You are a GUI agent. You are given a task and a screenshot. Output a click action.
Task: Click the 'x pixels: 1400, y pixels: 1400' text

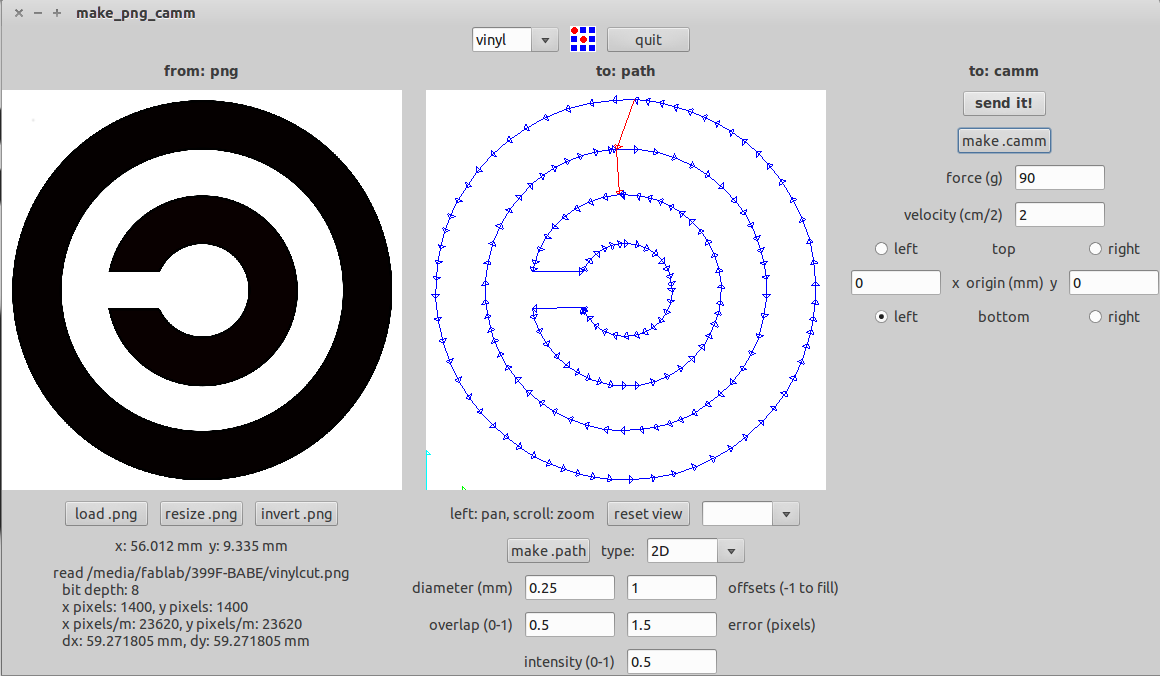(x=155, y=606)
